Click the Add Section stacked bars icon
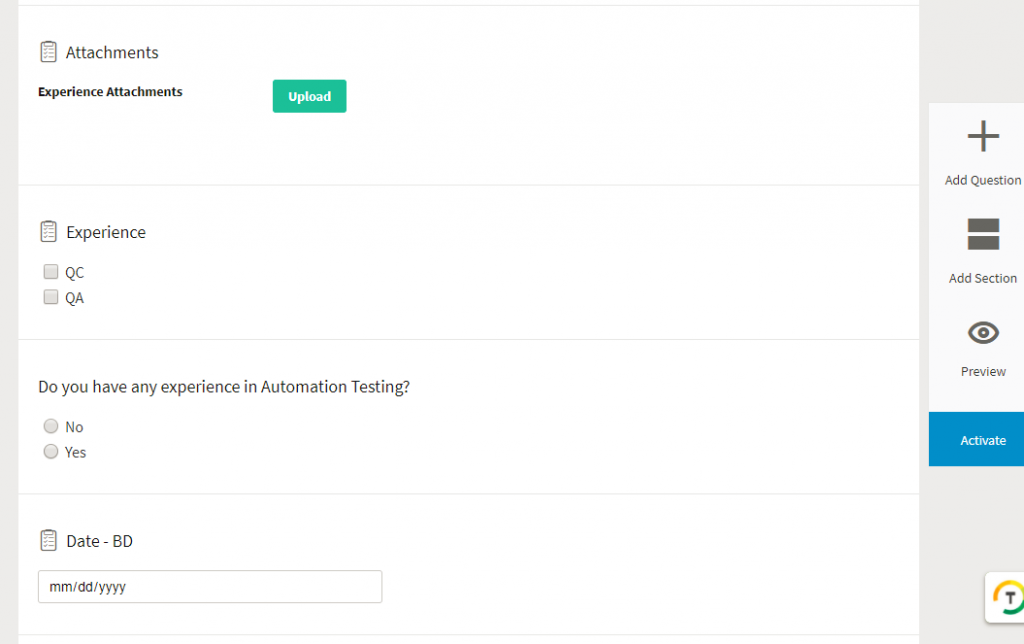The height and width of the screenshot is (644, 1024). click(983, 234)
